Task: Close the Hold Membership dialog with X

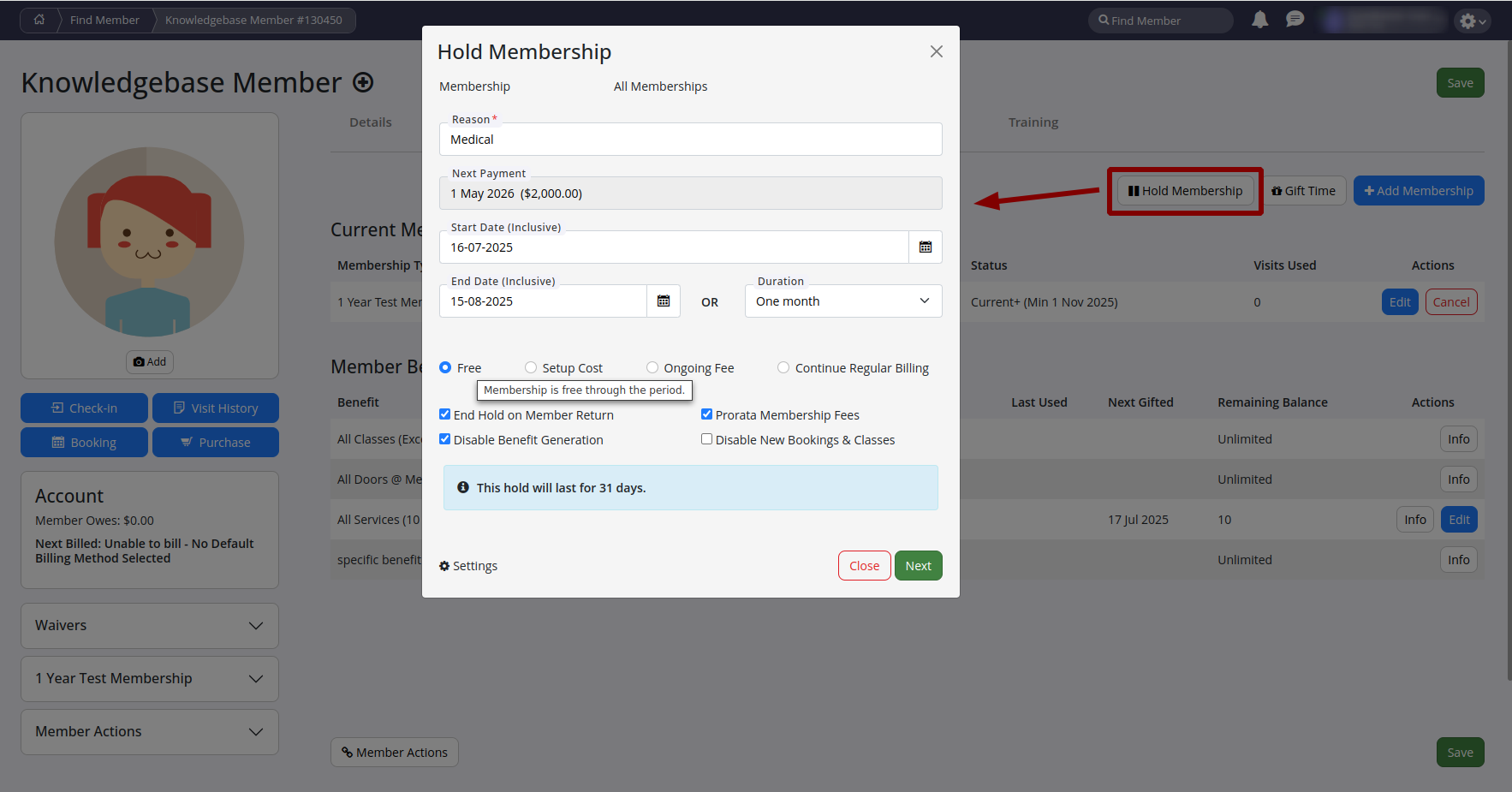Action: pos(936,51)
